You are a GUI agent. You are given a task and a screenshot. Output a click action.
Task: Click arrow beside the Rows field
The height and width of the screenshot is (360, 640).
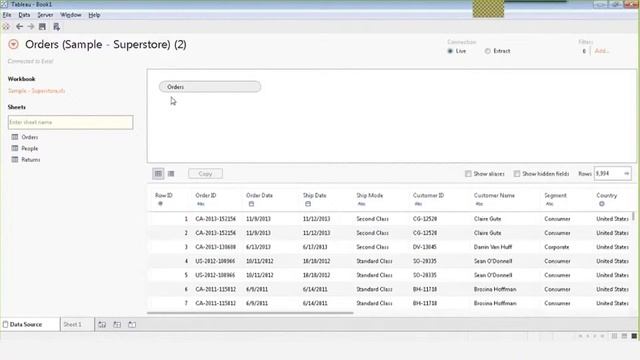coord(627,173)
